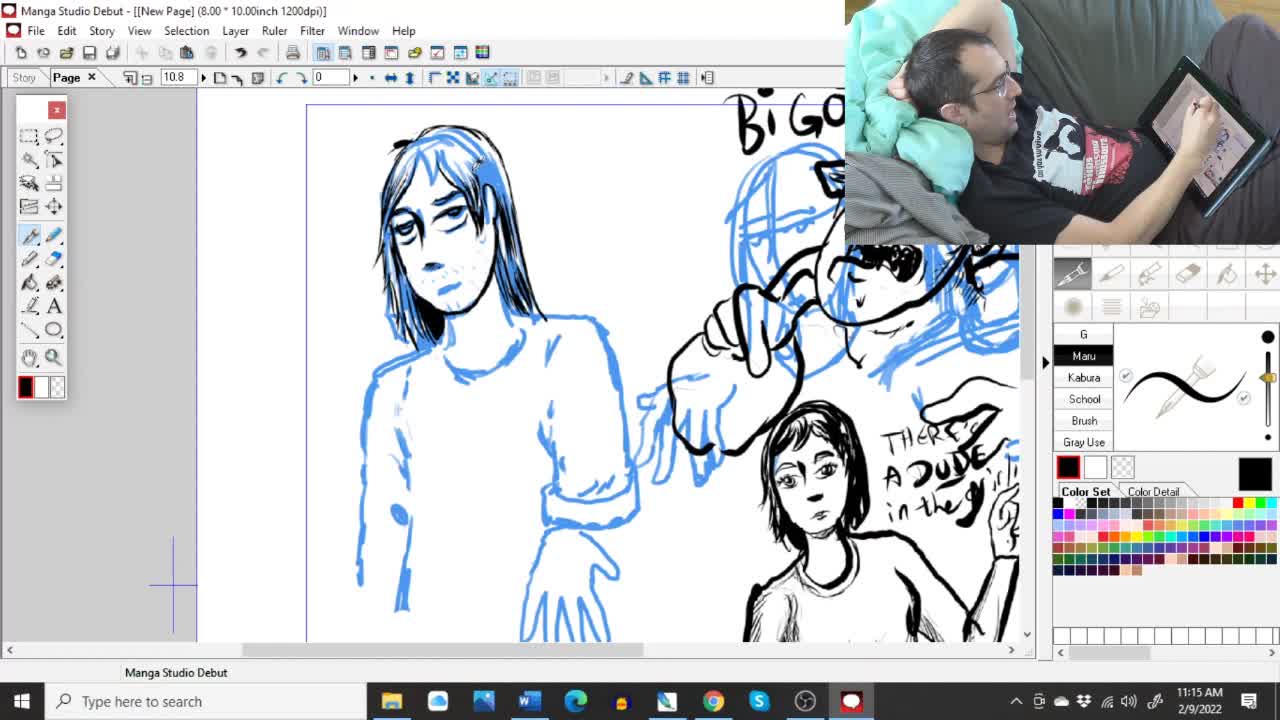Open rotation angle dropdown arrow
The width and height of the screenshot is (1280, 720).
click(355, 78)
